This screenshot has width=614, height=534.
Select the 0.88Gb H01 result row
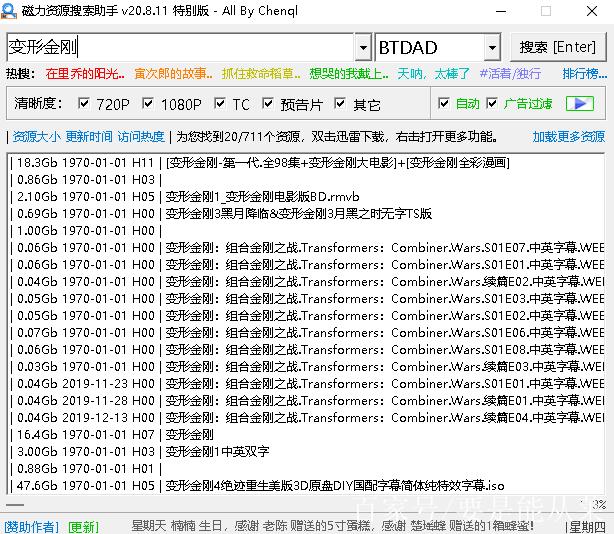(305, 469)
